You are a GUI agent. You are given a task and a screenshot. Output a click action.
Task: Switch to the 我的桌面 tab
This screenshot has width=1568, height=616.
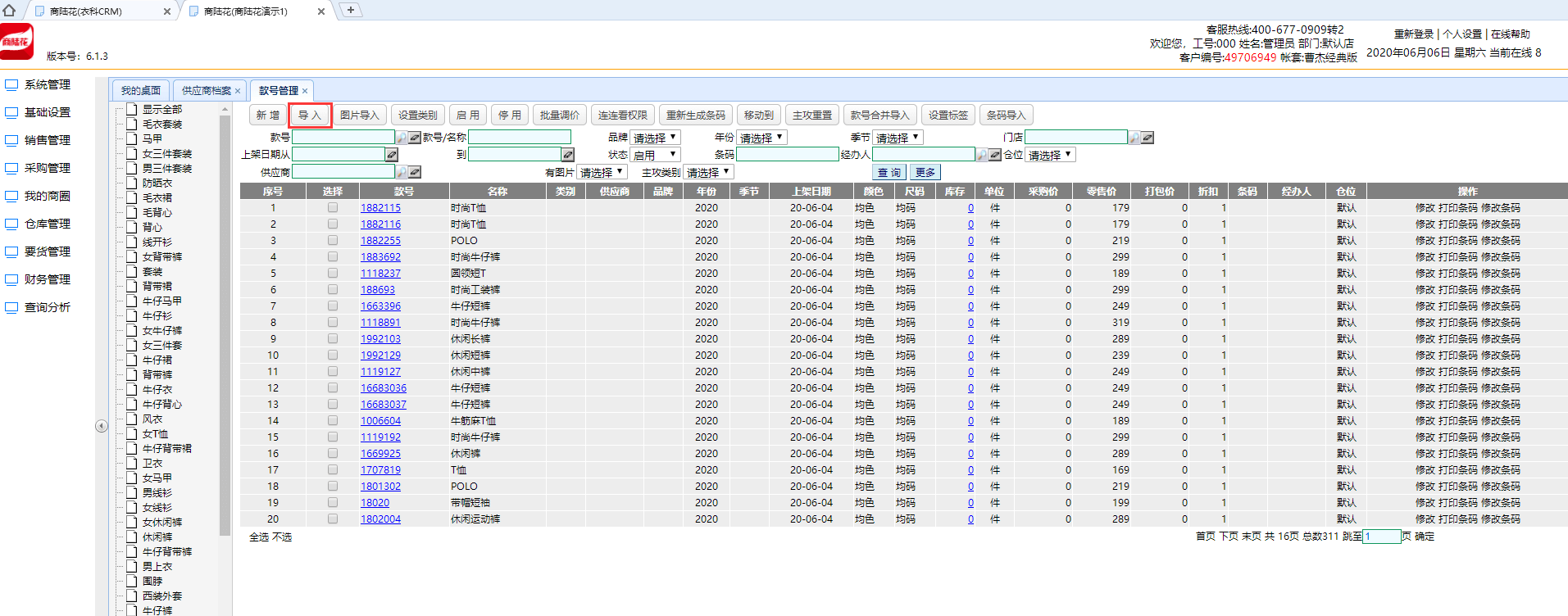point(141,90)
